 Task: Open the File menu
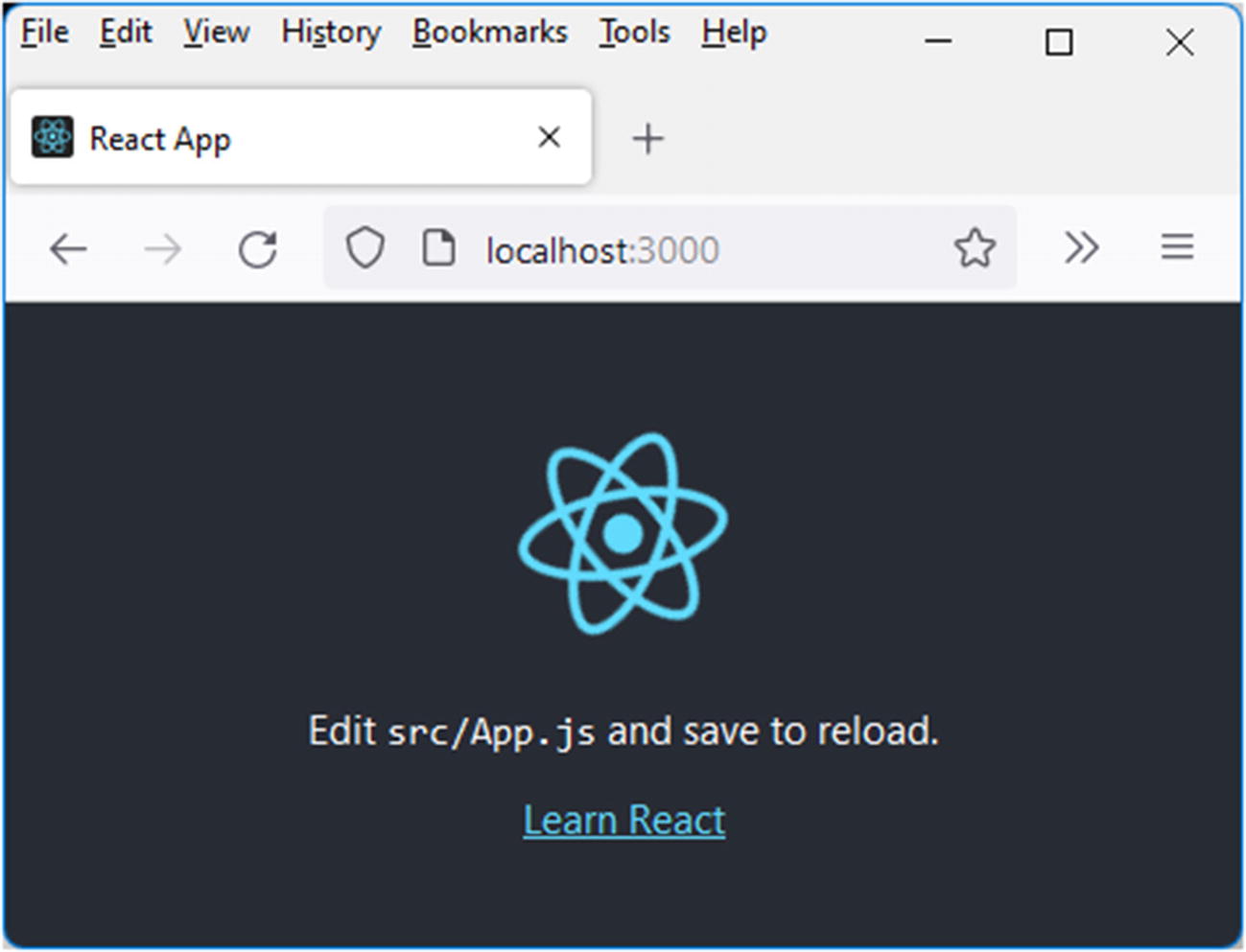[x=44, y=33]
